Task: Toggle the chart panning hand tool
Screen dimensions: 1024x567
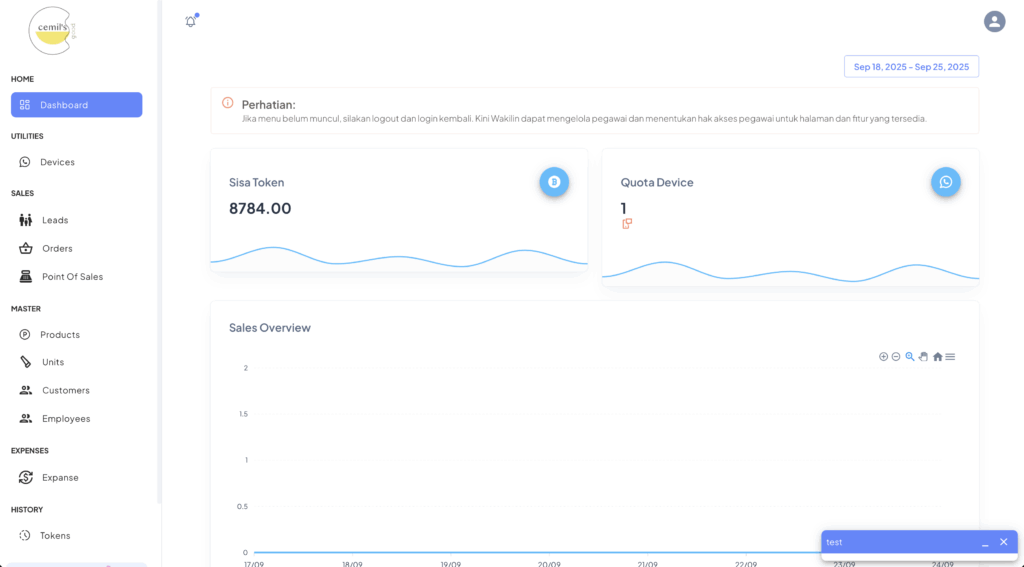Action: pyautogui.click(x=923, y=357)
